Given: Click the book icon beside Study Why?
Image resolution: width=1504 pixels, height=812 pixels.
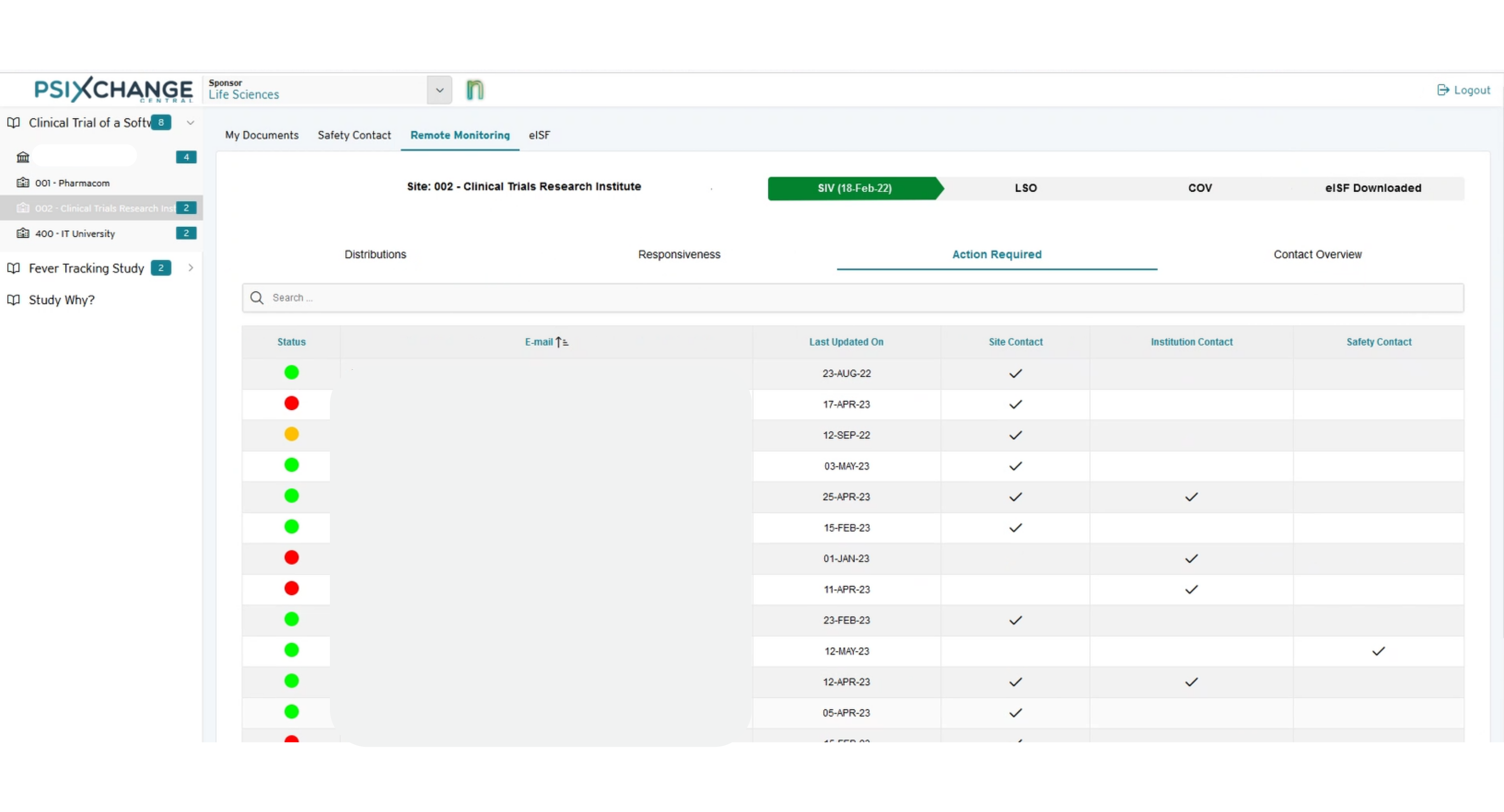Looking at the screenshot, I should click(x=13, y=300).
